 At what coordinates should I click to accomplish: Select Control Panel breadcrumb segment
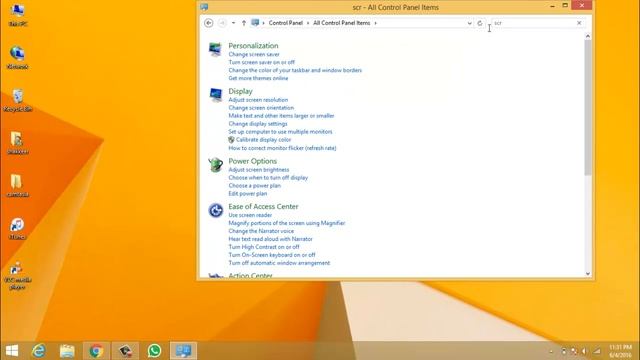click(x=285, y=23)
